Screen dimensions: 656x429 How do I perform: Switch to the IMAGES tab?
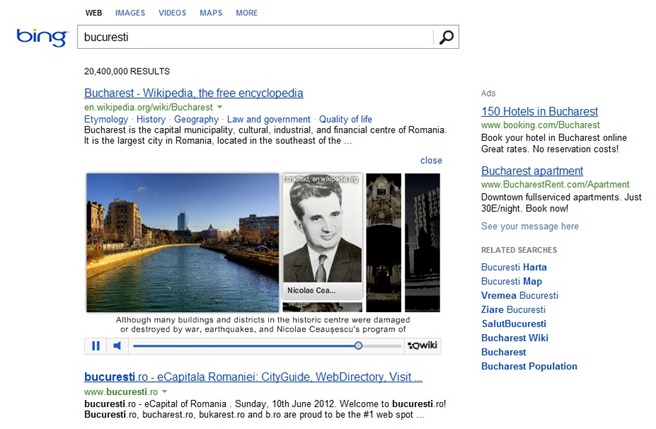pos(130,13)
